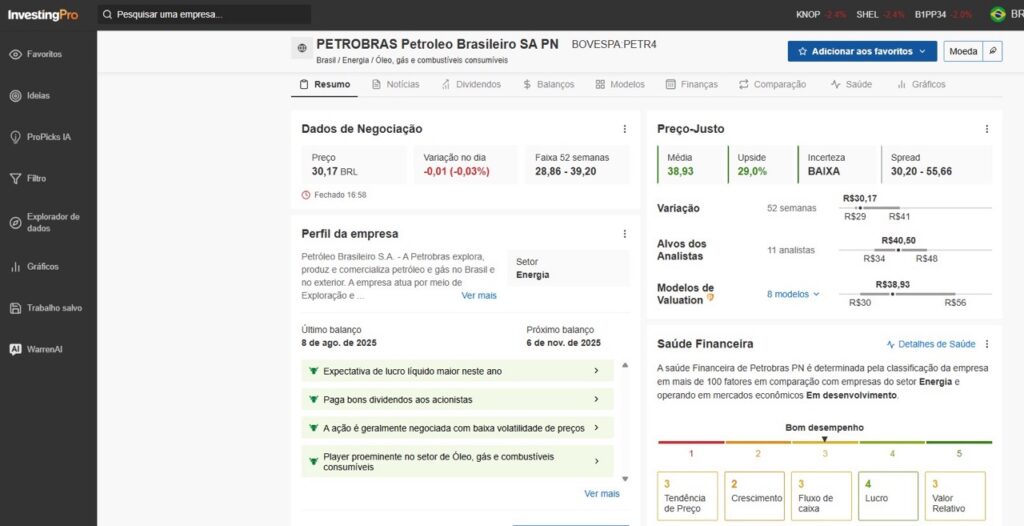
Task: Click the globe icon beside PETROBRAS title
Action: (x=302, y=48)
